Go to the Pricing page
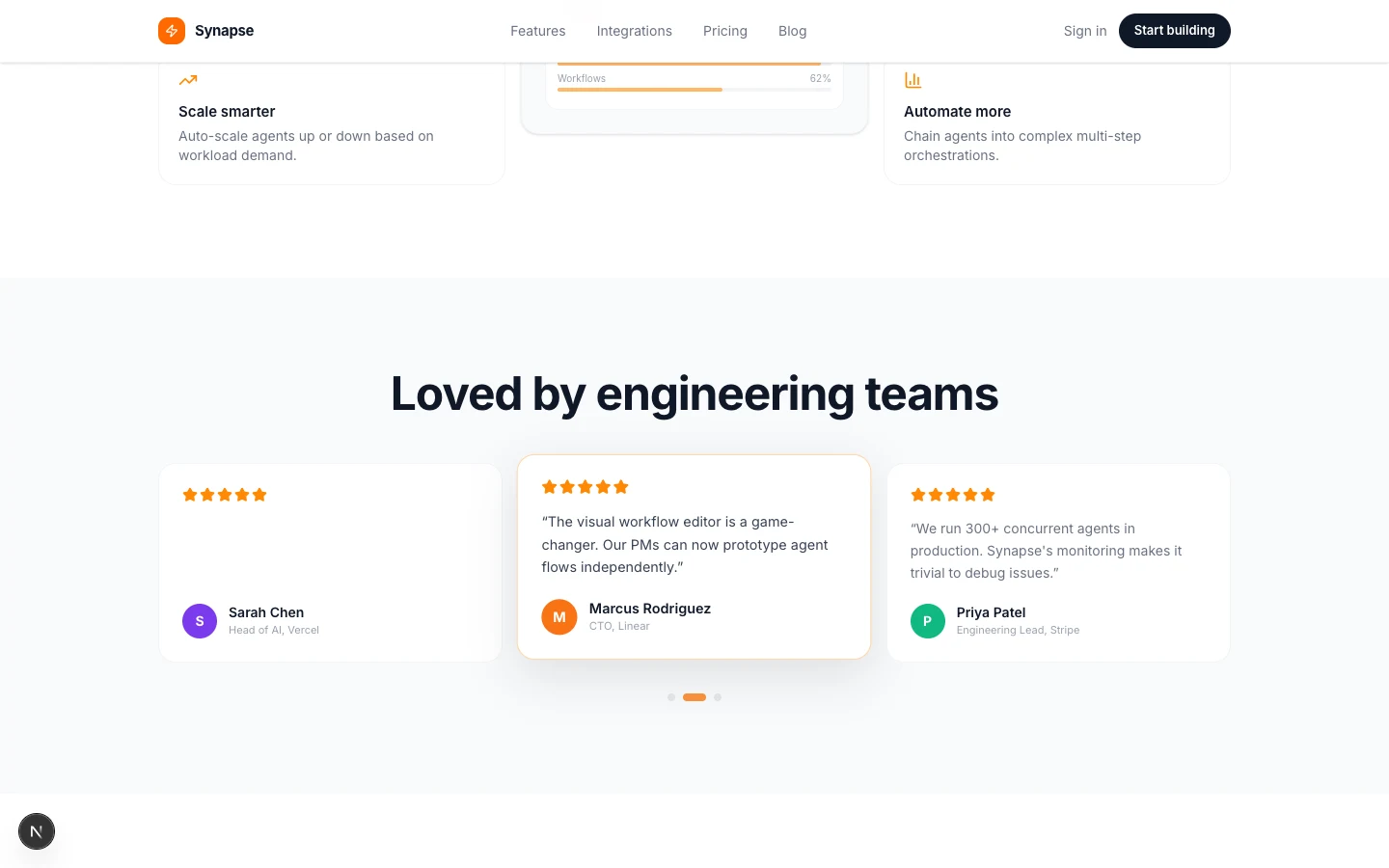 coord(725,31)
